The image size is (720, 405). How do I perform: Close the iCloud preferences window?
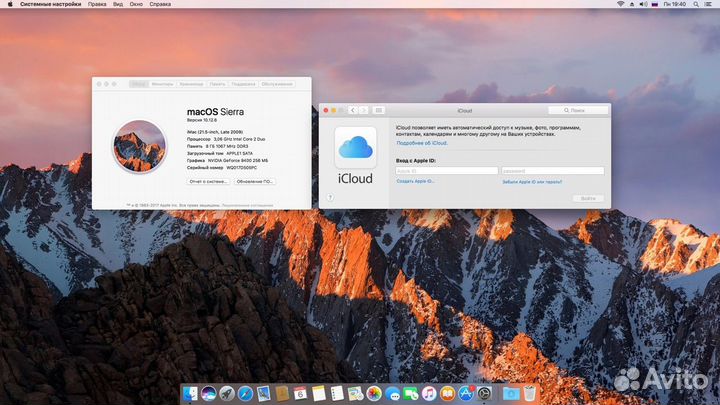(x=326, y=110)
